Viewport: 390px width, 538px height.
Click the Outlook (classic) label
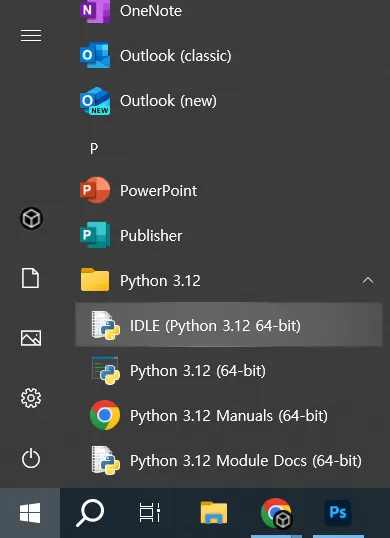176,56
